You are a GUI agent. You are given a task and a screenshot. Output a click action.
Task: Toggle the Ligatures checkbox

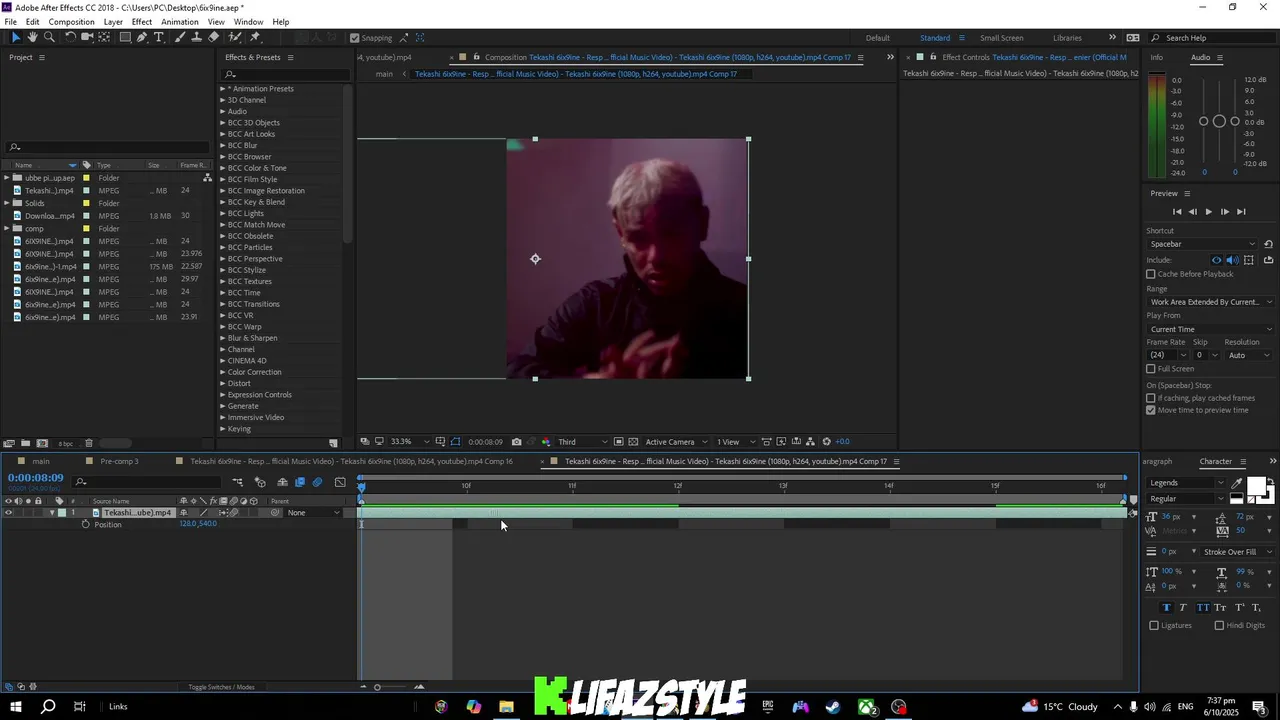[1154, 625]
